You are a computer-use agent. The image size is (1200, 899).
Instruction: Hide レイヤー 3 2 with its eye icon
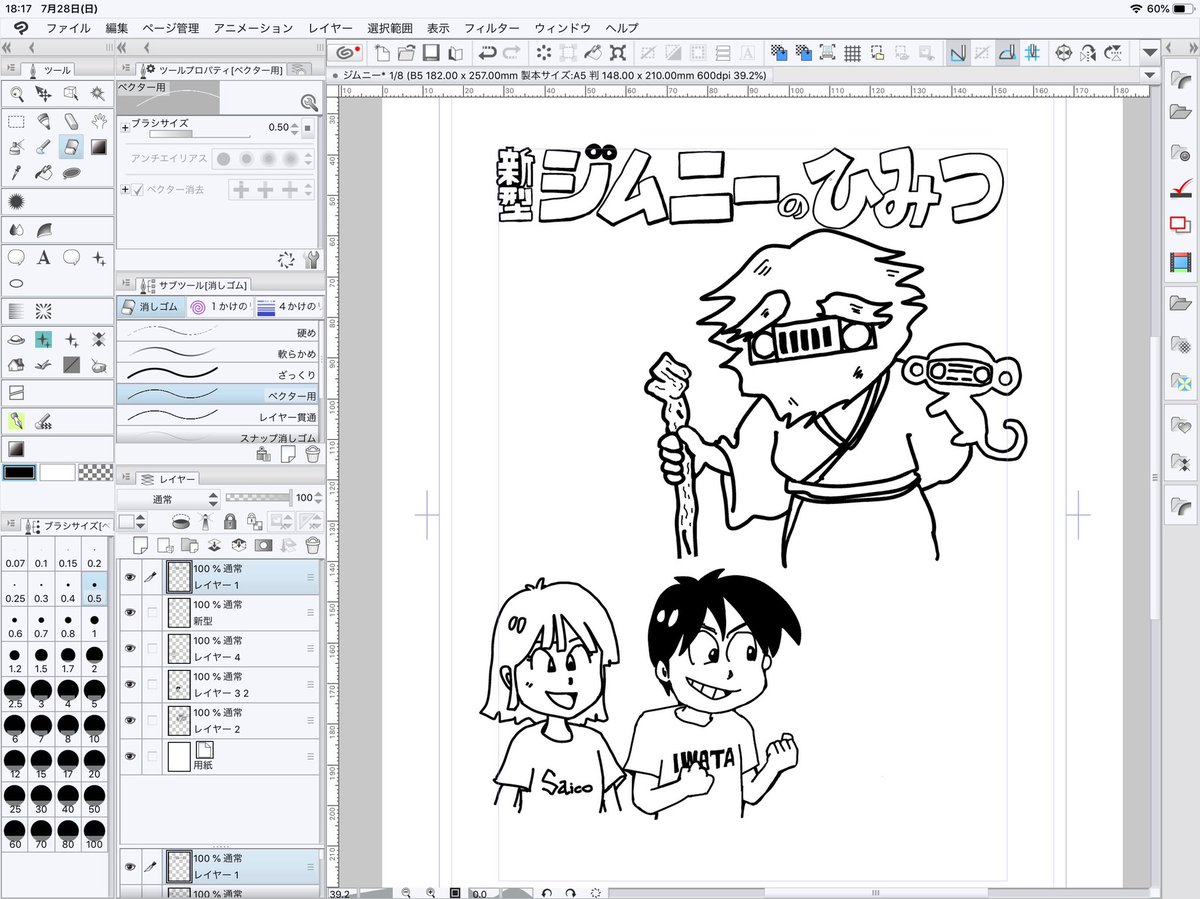[x=129, y=684]
